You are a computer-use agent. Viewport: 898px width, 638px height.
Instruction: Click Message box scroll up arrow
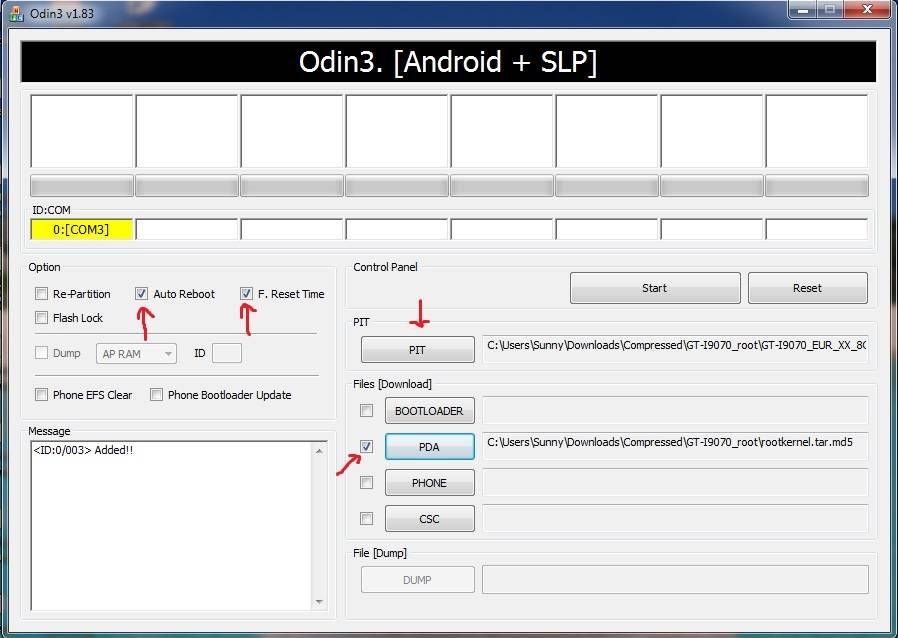click(319, 451)
